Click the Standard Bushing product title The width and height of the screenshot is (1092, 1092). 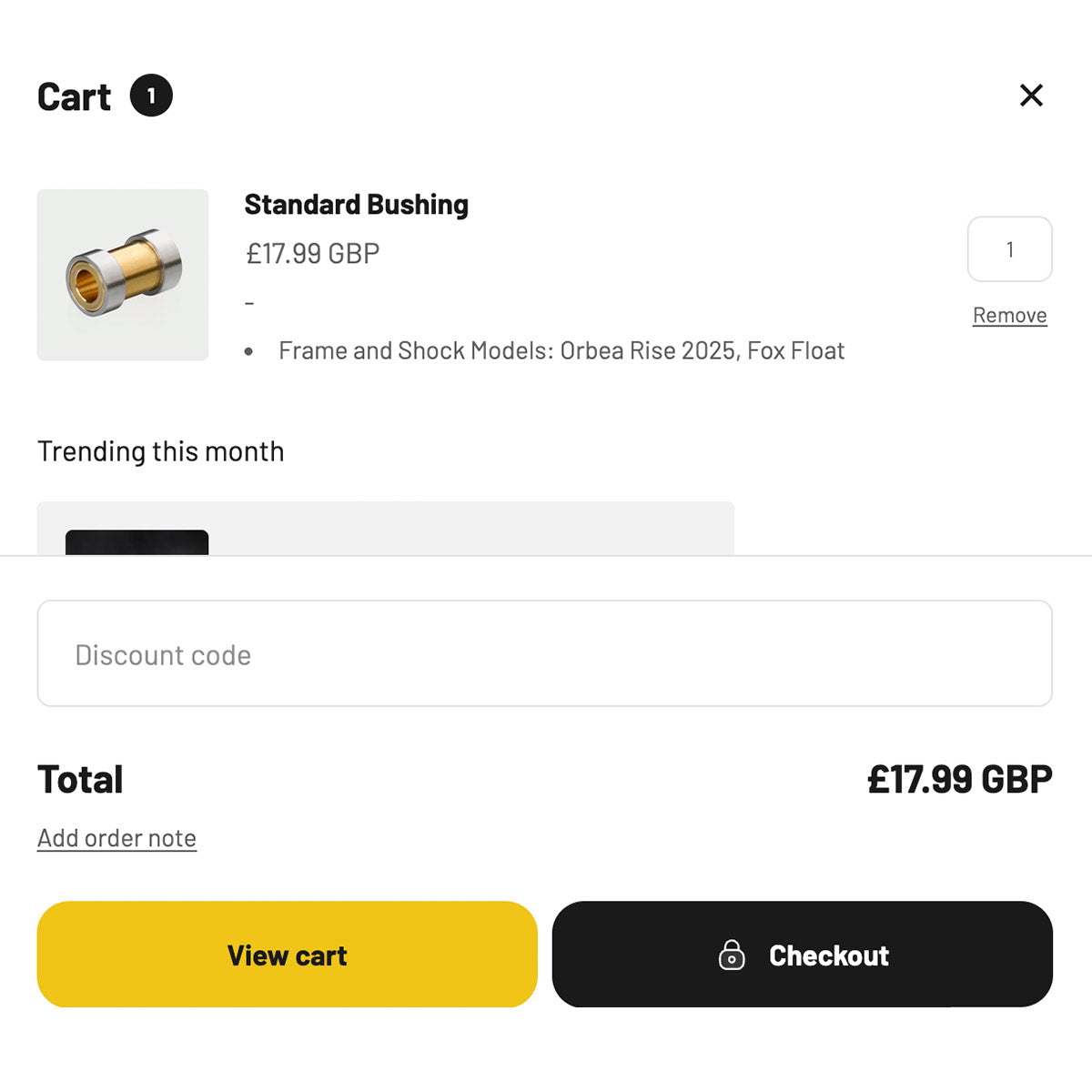(x=356, y=205)
